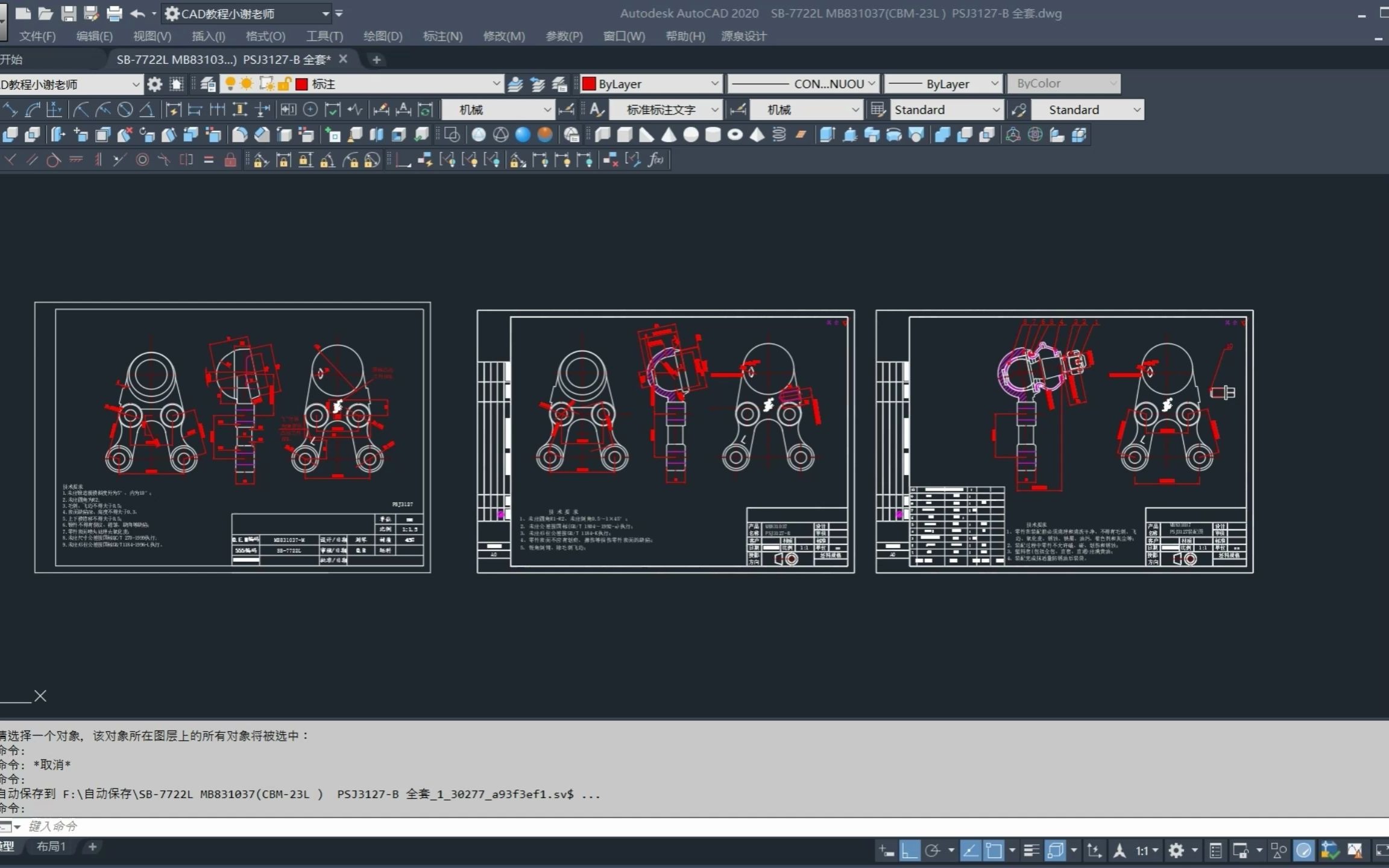Image resolution: width=1389 pixels, height=868 pixels.
Task: Expand the 1:1 annotation scale dropdown
Action: 1154,851
